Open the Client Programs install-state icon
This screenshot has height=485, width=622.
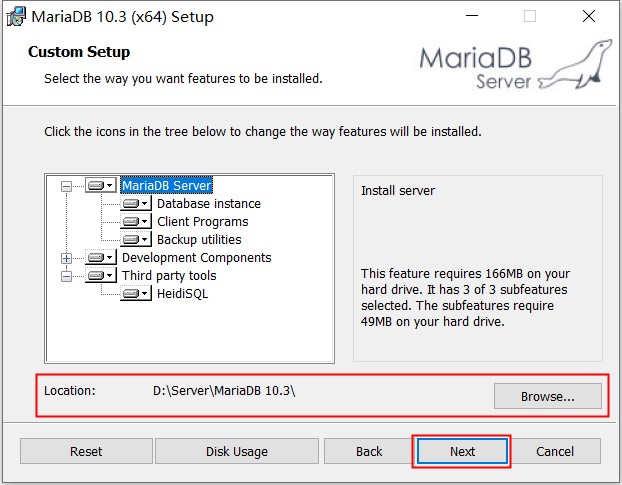136,222
